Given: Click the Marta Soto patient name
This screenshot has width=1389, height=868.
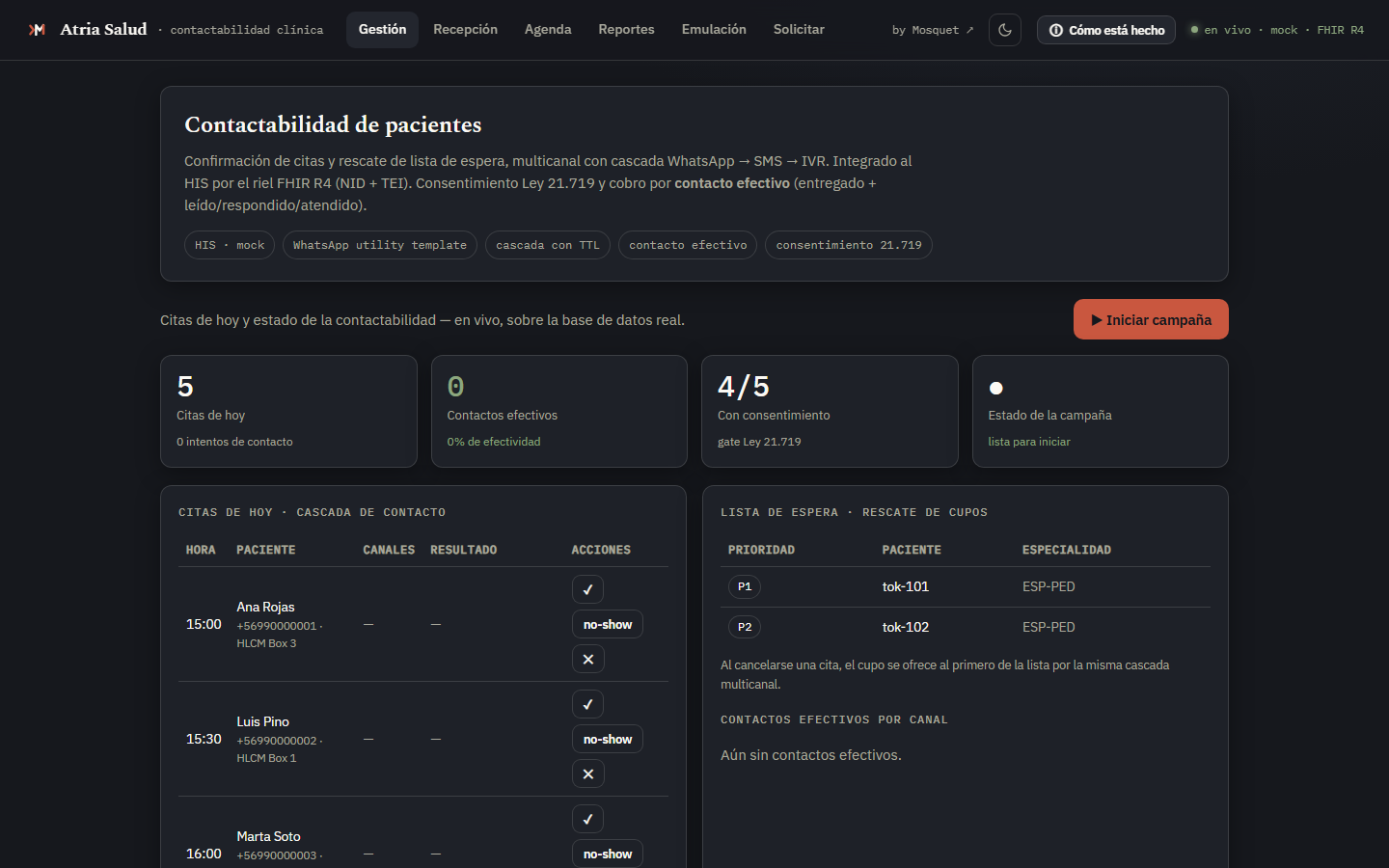Looking at the screenshot, I should 269,836.
